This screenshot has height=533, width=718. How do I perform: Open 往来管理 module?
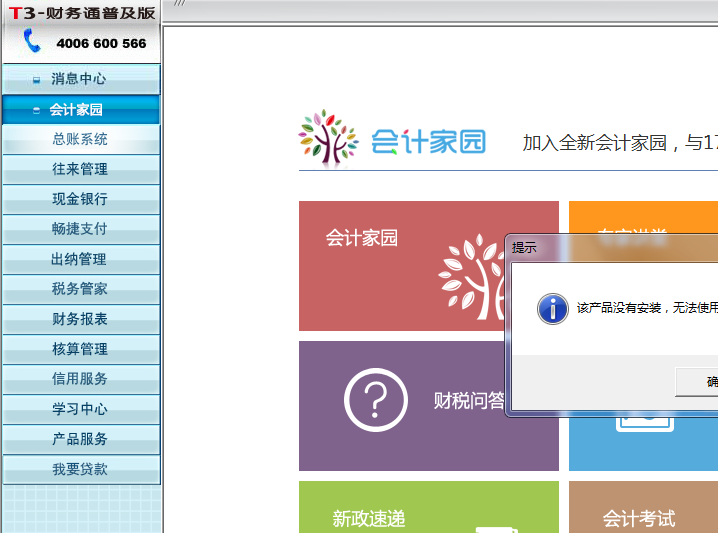(82, 169)
